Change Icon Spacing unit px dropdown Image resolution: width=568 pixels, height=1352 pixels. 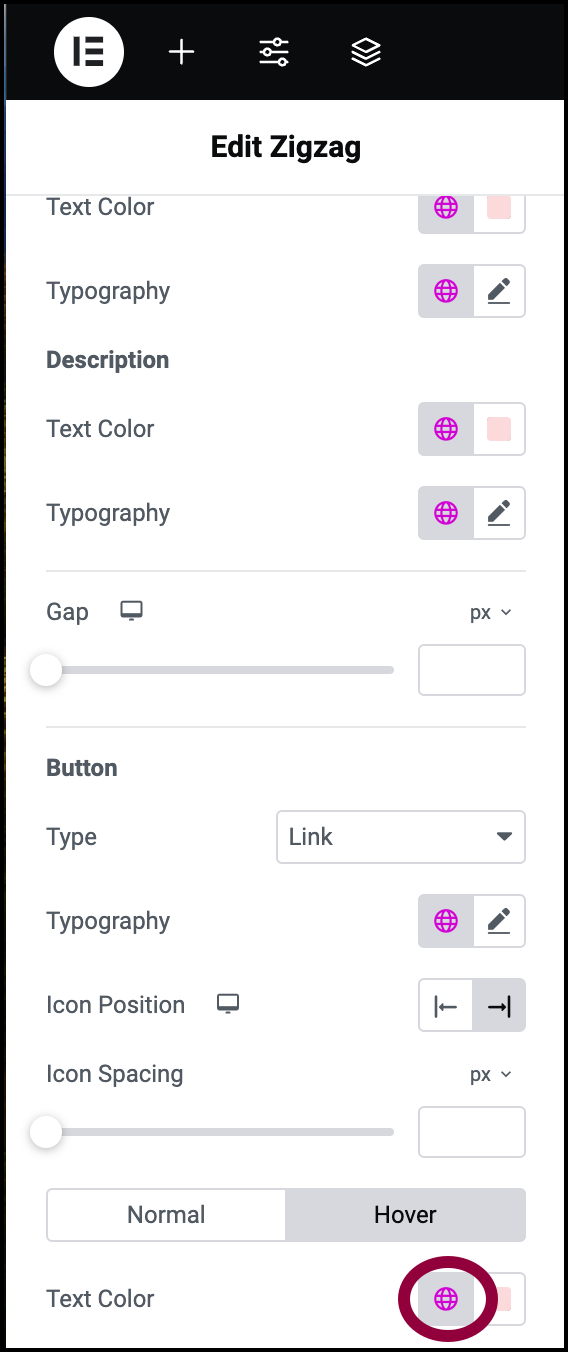tap(490, 1074)
